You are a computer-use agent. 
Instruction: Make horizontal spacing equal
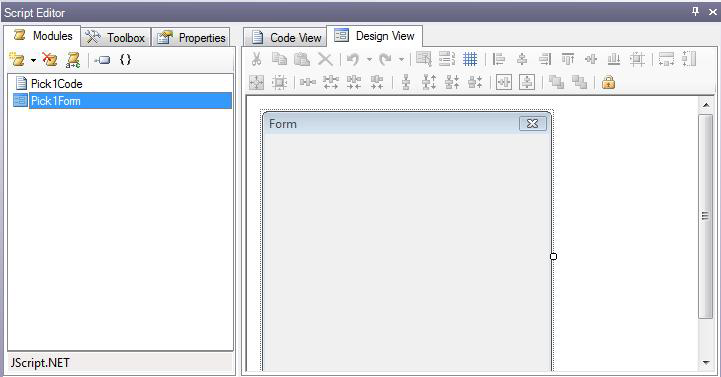308,83
